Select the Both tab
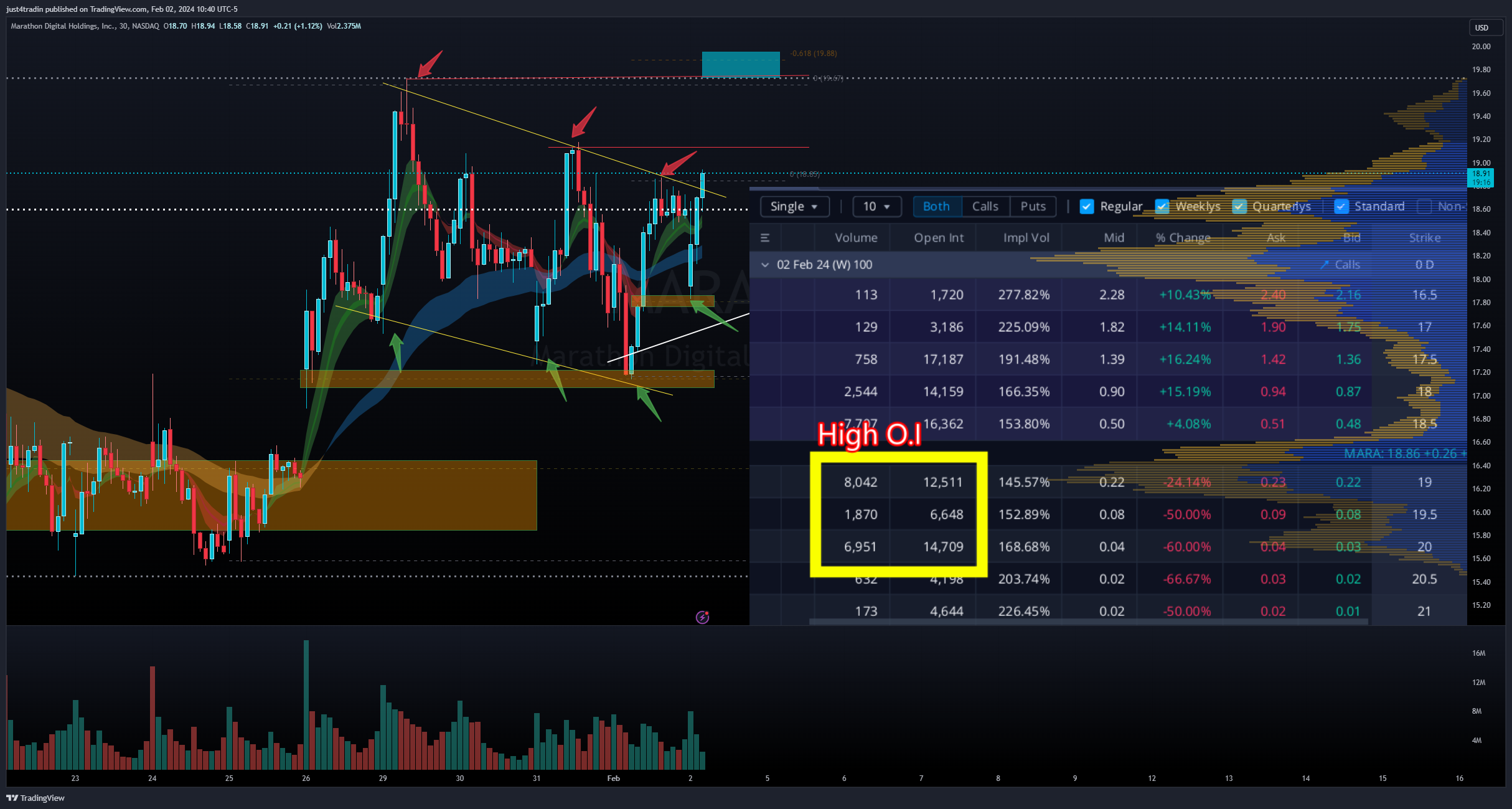 tap(937, 206)
